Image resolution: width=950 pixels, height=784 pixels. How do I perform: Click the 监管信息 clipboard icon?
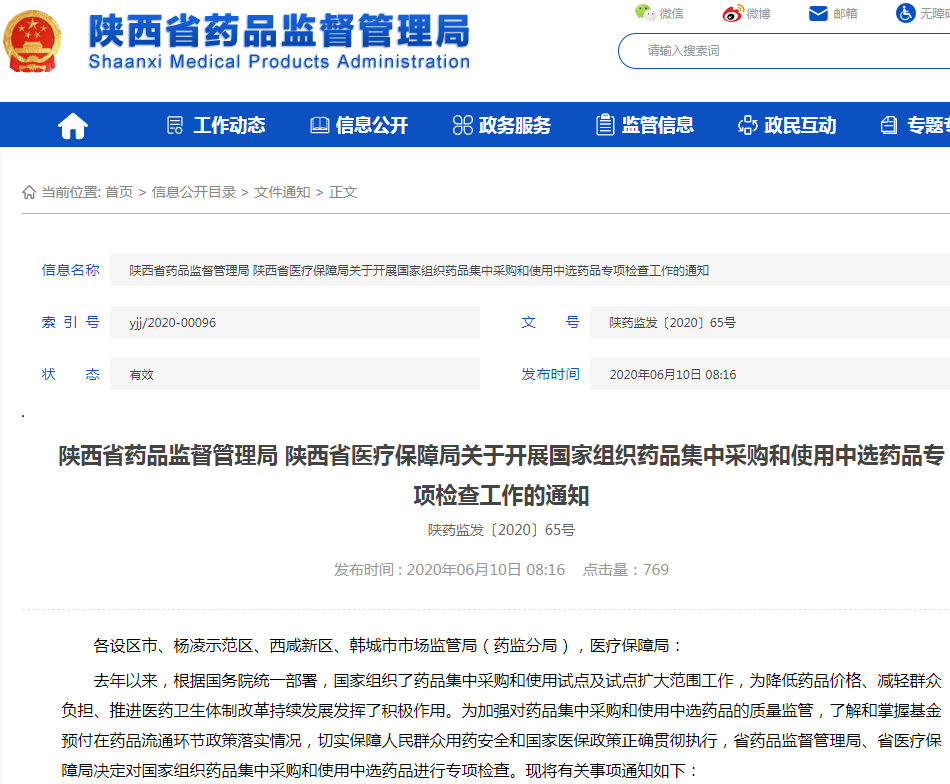coord(605,125)
